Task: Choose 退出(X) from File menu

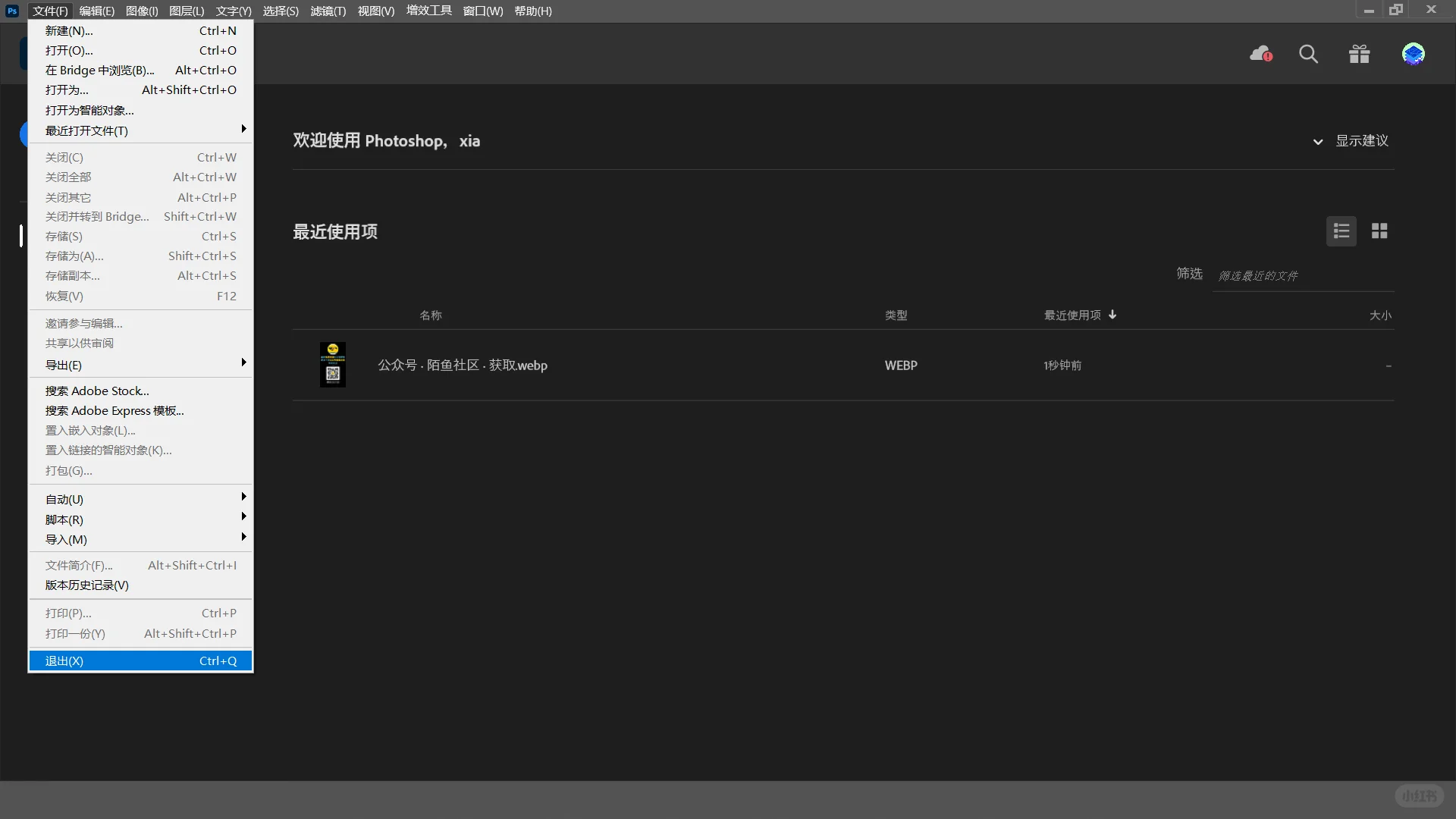Action: coord(140,661)
